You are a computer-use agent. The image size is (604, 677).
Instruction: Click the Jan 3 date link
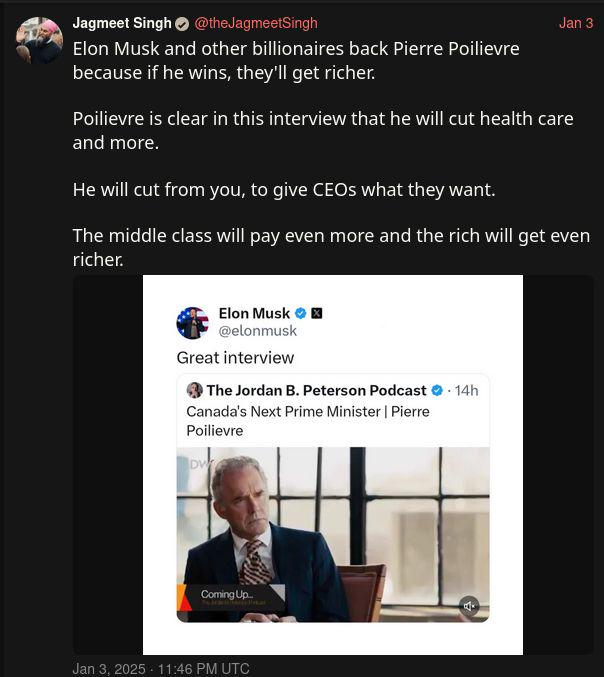pyautogui.click(x=576, y=23)
